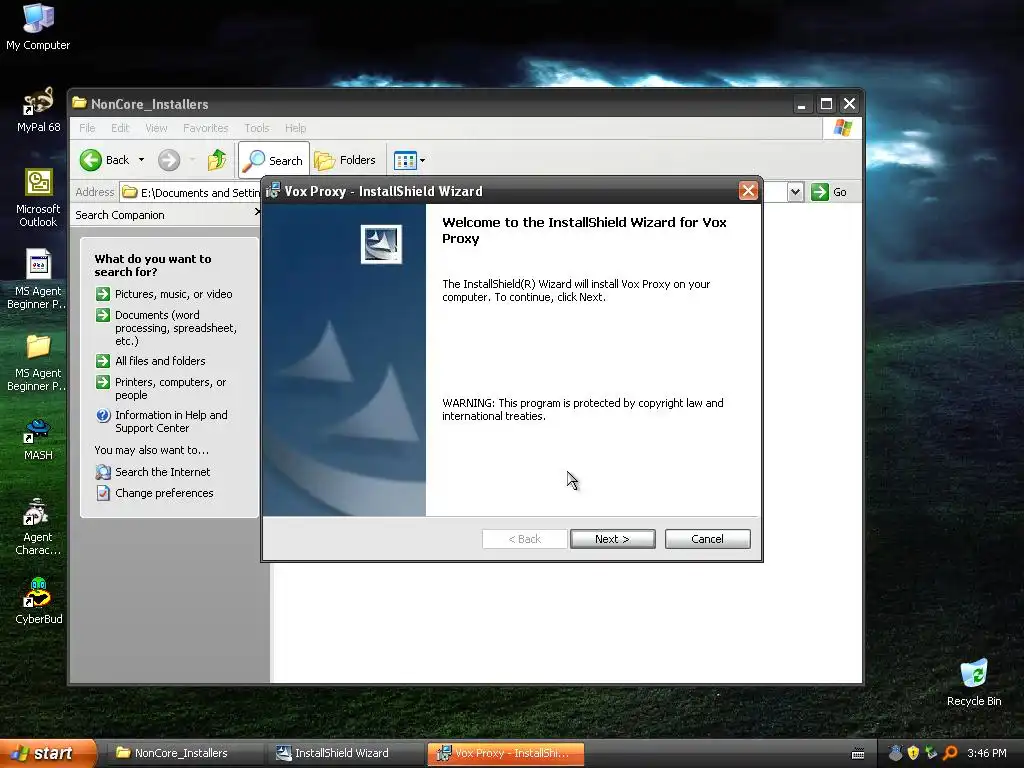The height and width of the screenshot is (768, 1024).
Task: Open the Help menu
Action: (295, 128)
